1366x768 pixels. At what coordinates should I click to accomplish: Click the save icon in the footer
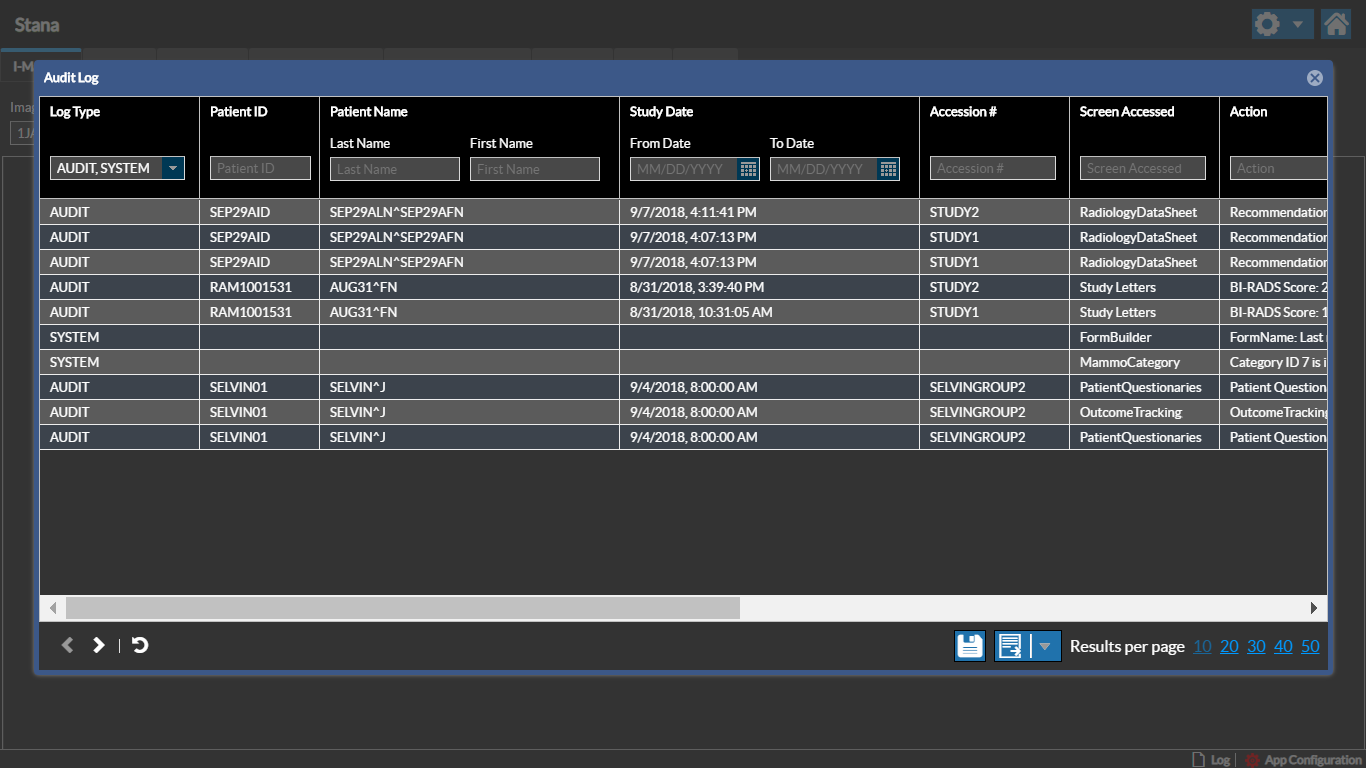pos(969,646)
